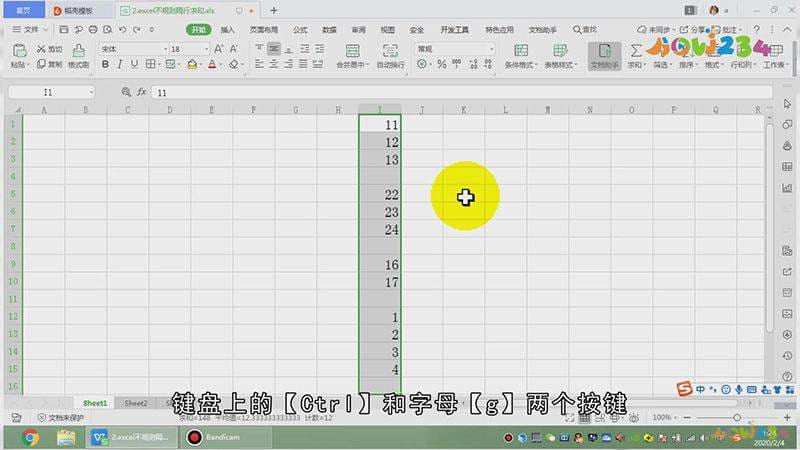Undo the last action
800x450 pixels.
point(122,30)
